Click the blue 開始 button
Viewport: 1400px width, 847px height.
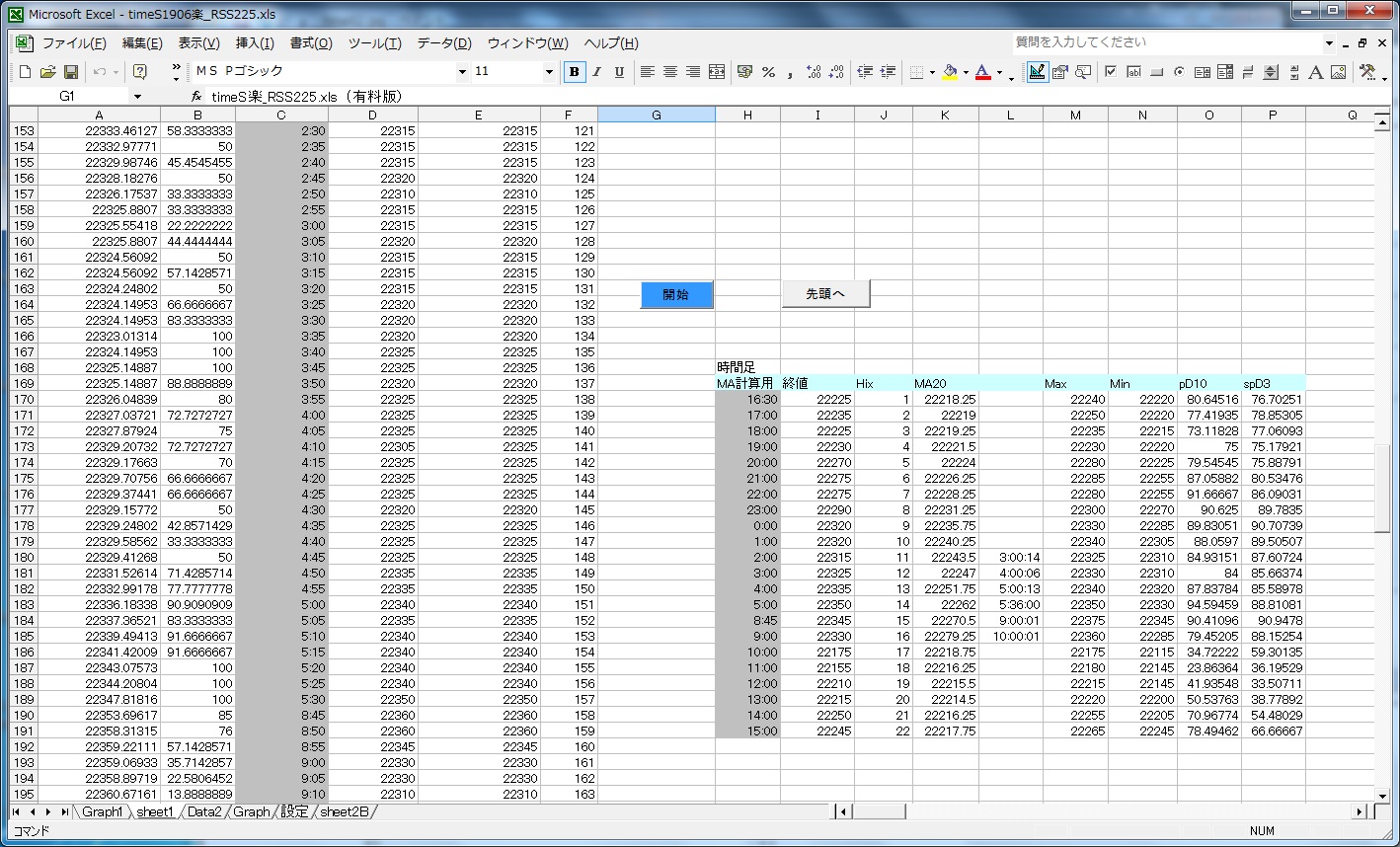point(676,294)
